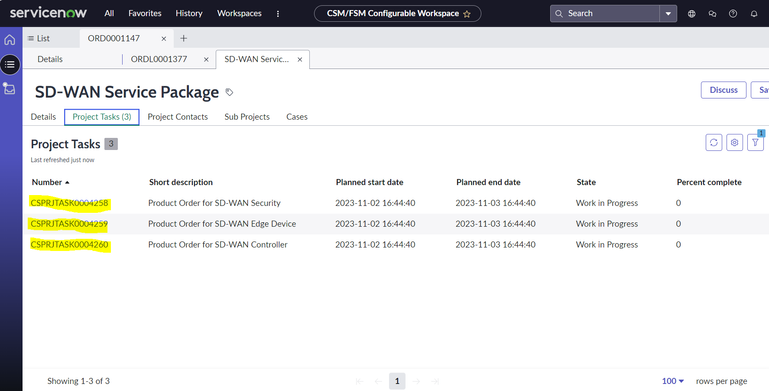The image size is (769, 391).
Task: Close the ORD0001147 tab
Action: pyautogui.click(x=164, y=39)
